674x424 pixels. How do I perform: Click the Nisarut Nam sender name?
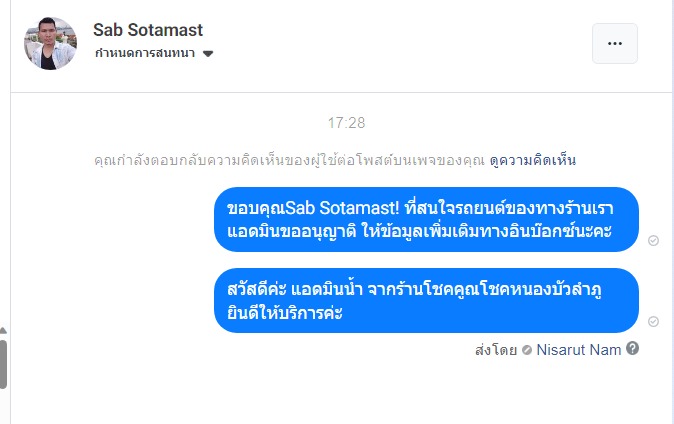coord(579,349)
